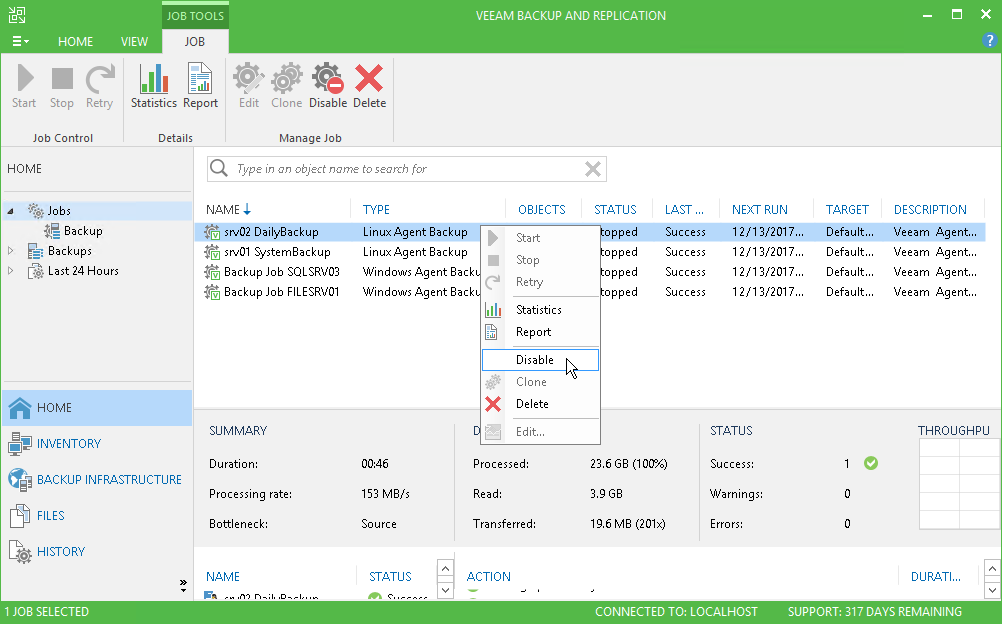The image size is (1002, 624).
Task: Open the HOME navigation pane
Action: coord(97,408)
